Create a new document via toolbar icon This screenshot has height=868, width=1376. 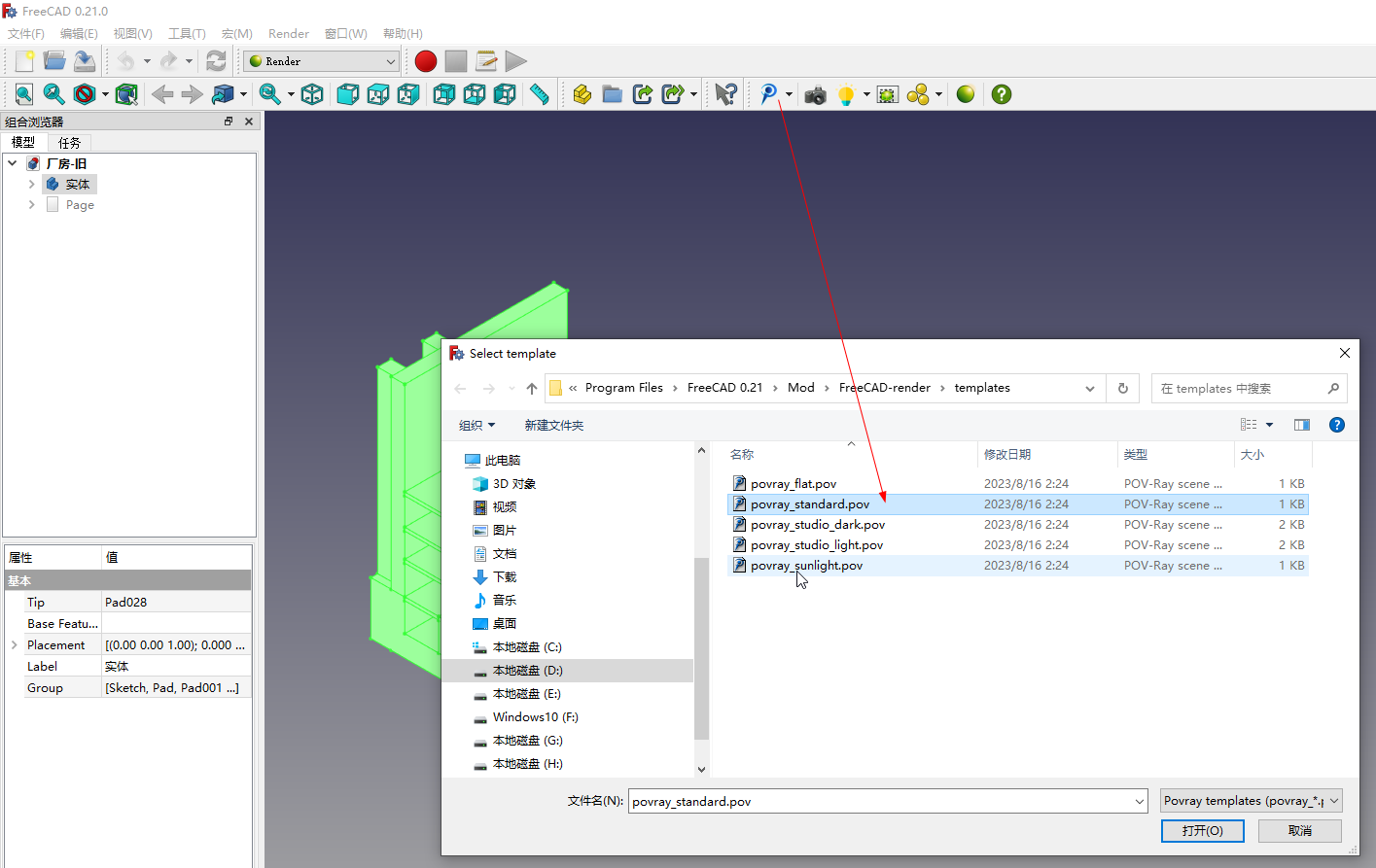tap(24, 61)
